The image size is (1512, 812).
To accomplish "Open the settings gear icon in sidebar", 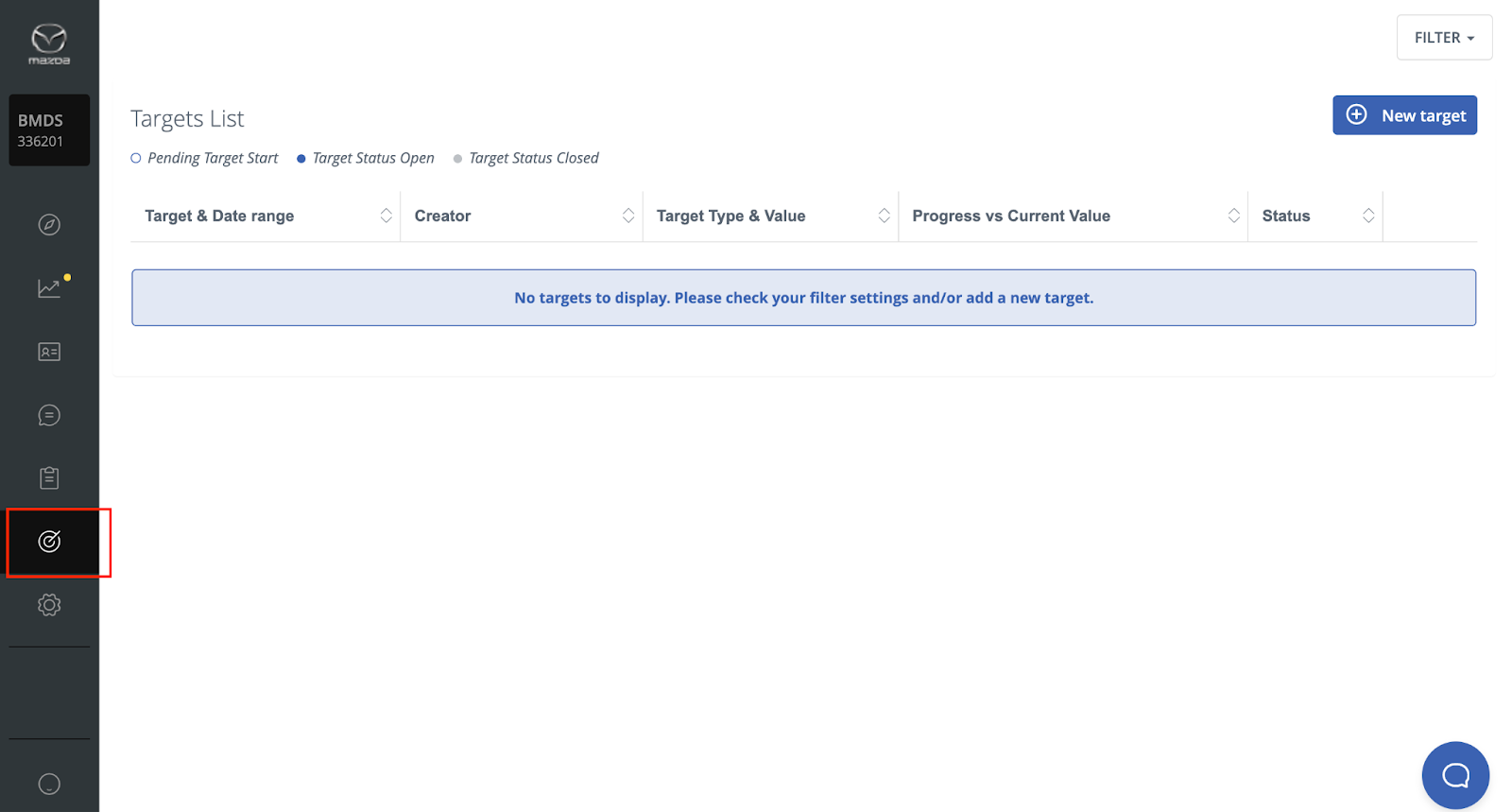I will click(49, 605).
